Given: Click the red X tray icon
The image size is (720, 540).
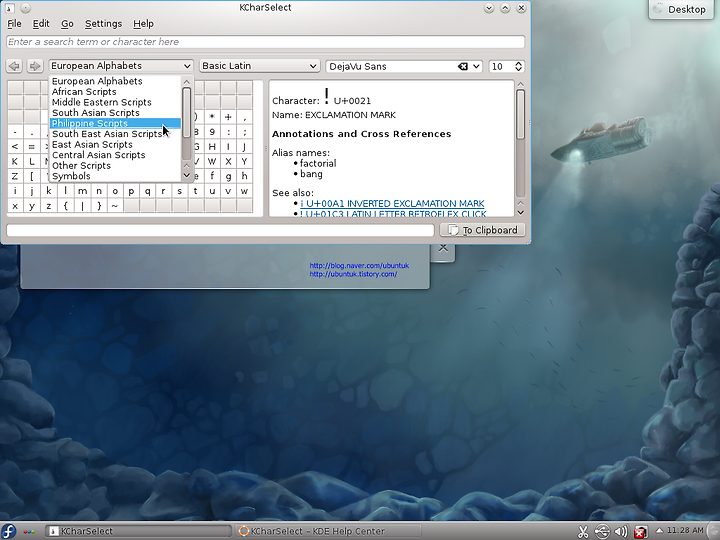Looking at the screenshot, I should 640,532.
